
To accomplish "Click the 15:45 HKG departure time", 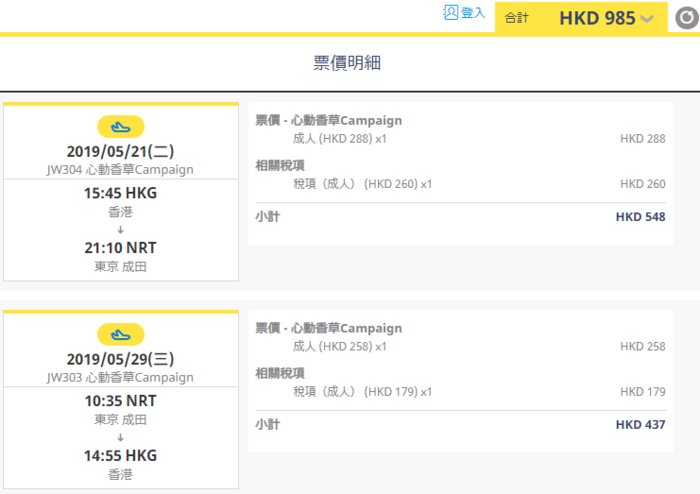I will [x=121, y=193].
